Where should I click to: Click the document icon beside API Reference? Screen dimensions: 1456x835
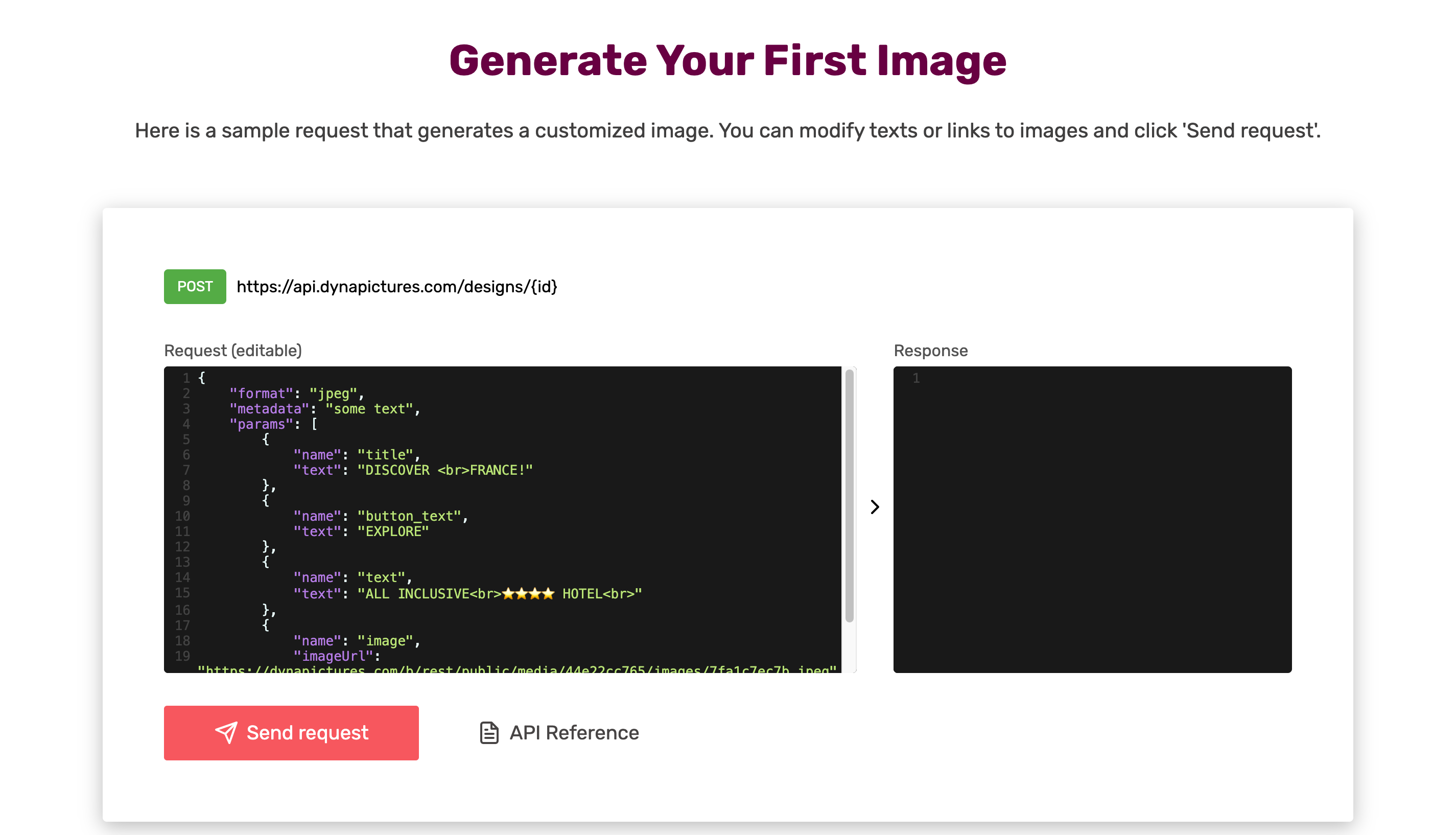488,732
